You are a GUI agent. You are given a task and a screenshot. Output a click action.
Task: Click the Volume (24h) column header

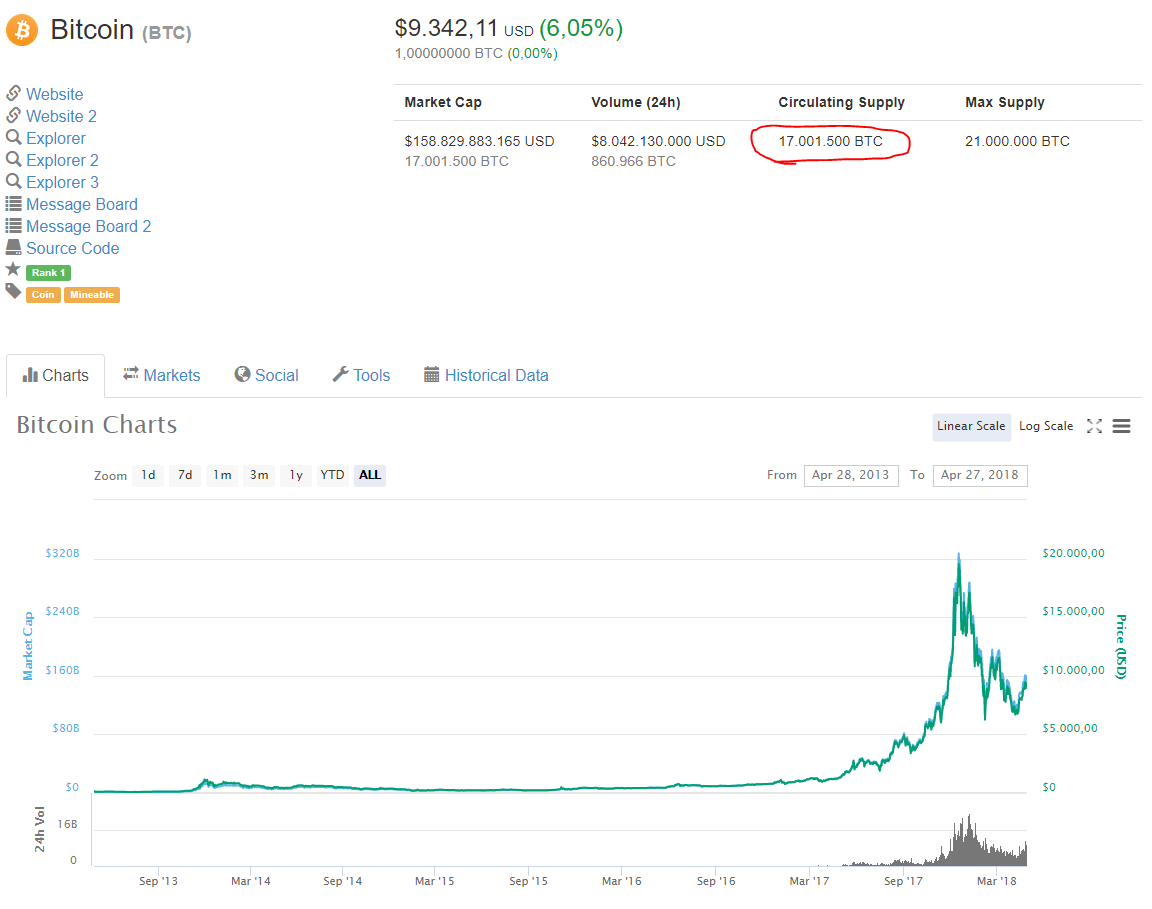pyautogui.click(x=636, y=102)
